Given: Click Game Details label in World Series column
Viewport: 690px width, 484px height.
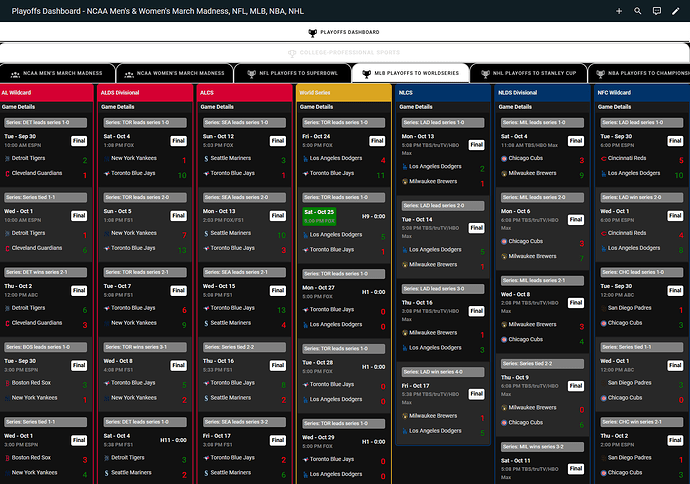Looking at the screenshot, I should point(316,107).
